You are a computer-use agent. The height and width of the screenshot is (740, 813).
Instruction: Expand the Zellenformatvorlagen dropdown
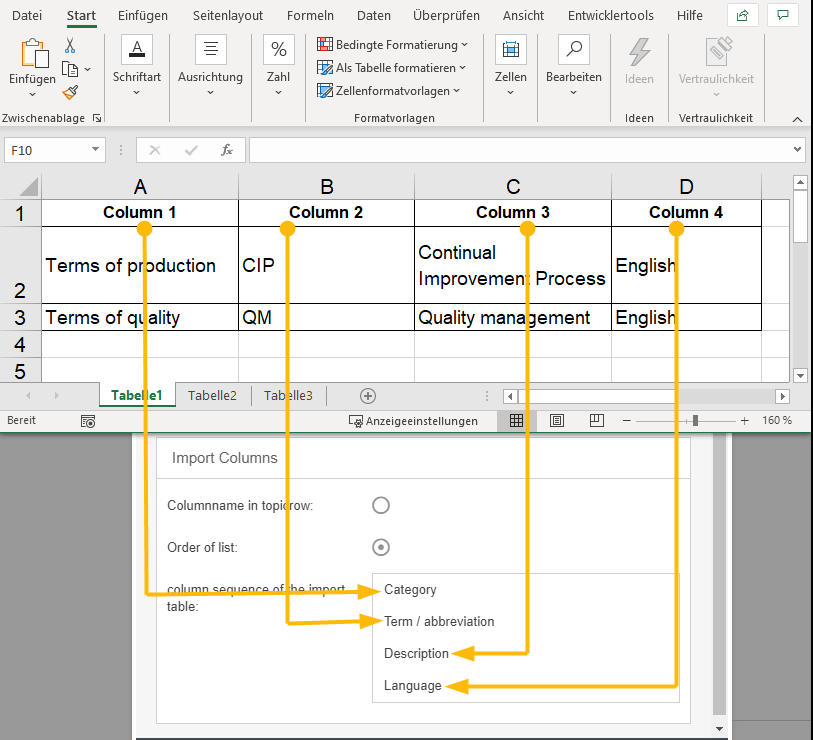click(389, 91)
